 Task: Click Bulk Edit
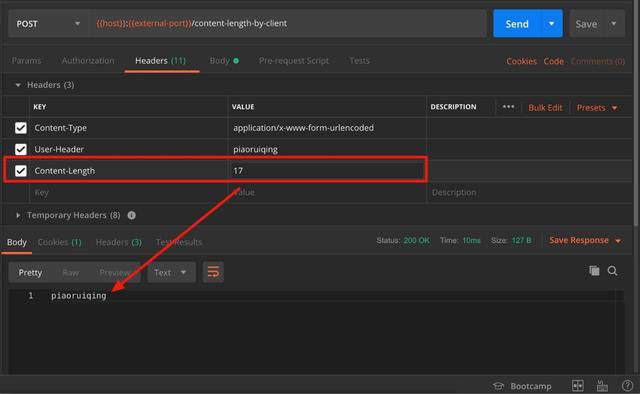545,108
